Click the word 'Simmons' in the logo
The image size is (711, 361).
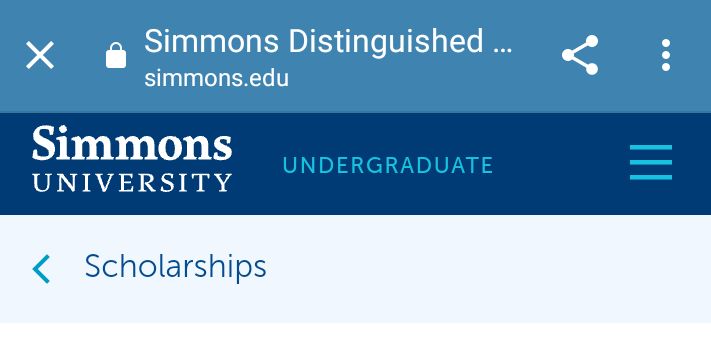tap(132, 143)
